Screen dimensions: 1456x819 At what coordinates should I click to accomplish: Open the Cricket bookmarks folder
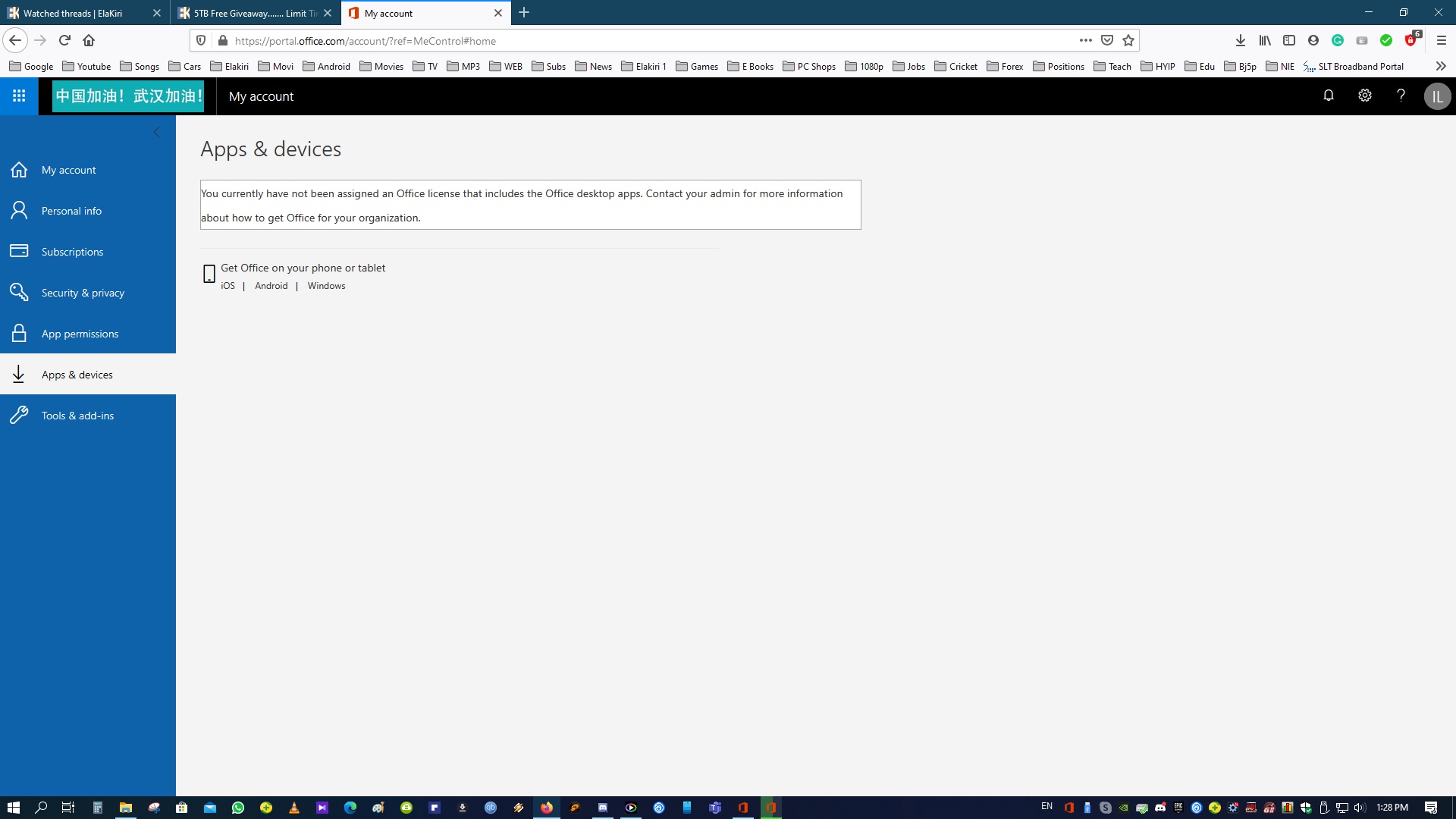pyautogui.click(x=955, y=66)
